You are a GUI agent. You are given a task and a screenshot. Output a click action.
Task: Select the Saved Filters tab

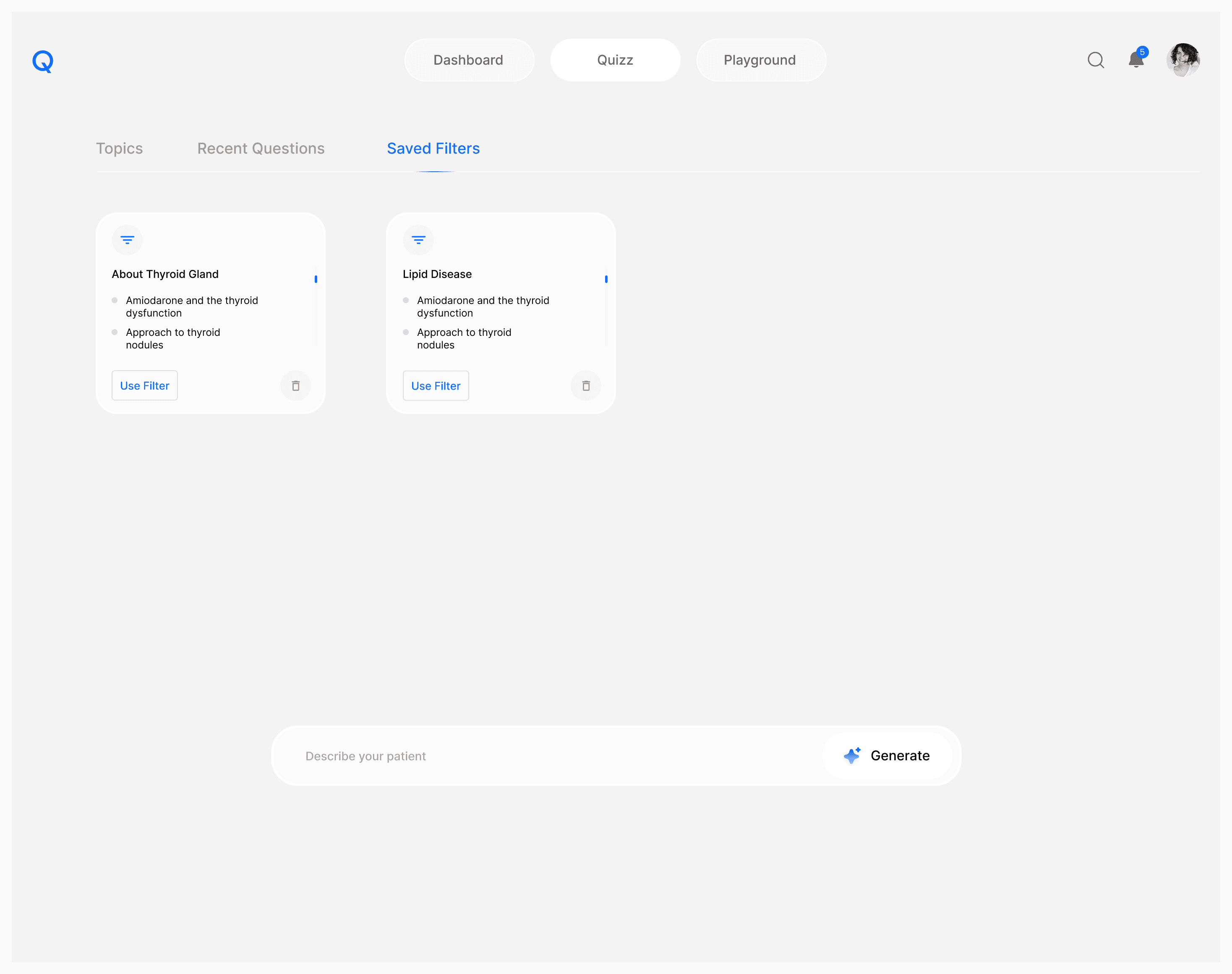(x=433, y=148)
